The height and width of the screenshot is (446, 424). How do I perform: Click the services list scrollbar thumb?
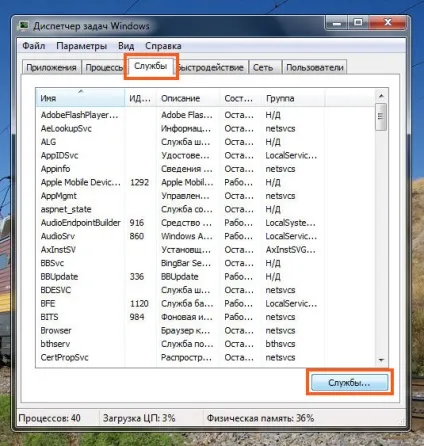(x=381, y=117)
